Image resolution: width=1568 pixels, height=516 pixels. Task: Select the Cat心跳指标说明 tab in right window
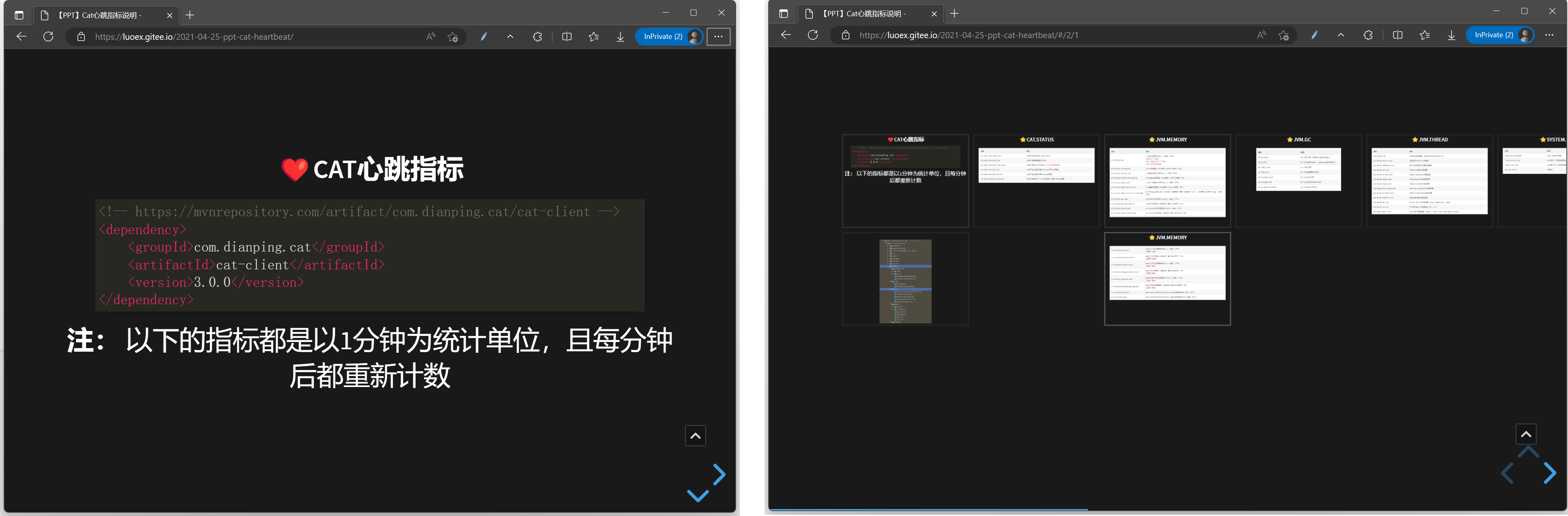point(870,13)
